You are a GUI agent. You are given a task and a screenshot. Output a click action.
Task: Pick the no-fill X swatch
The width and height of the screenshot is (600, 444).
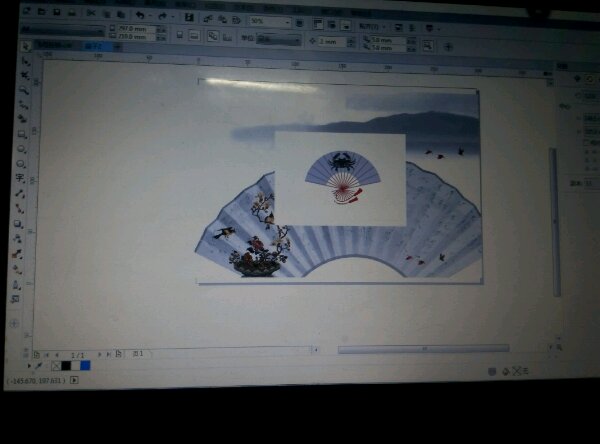click(x=56, y=366)
